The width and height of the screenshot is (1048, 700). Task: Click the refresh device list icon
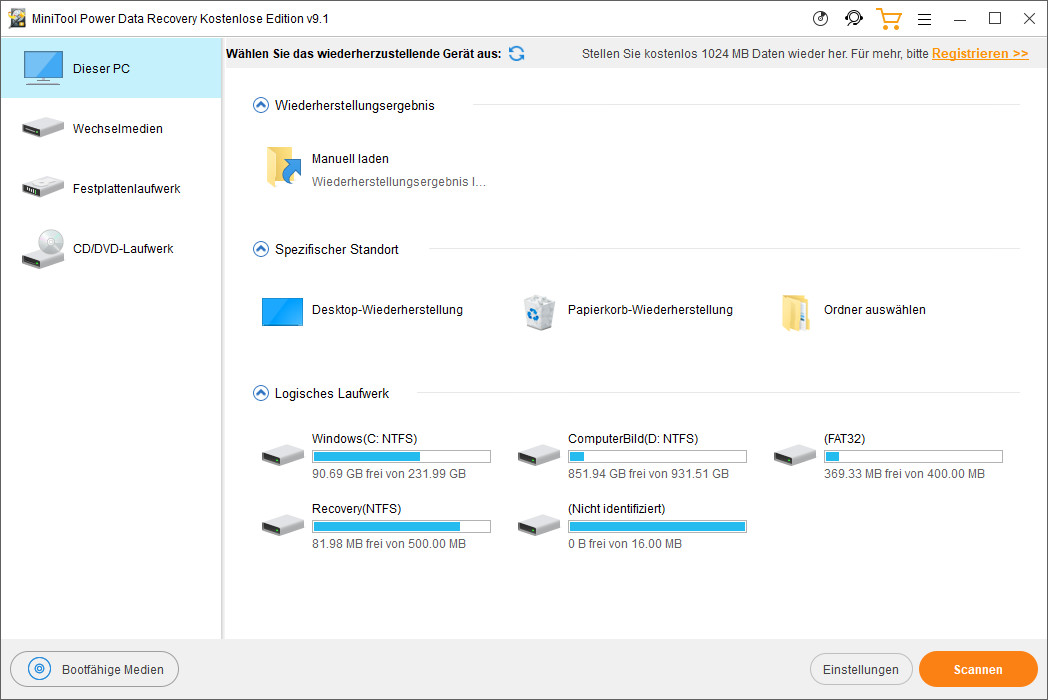(517, 53)
